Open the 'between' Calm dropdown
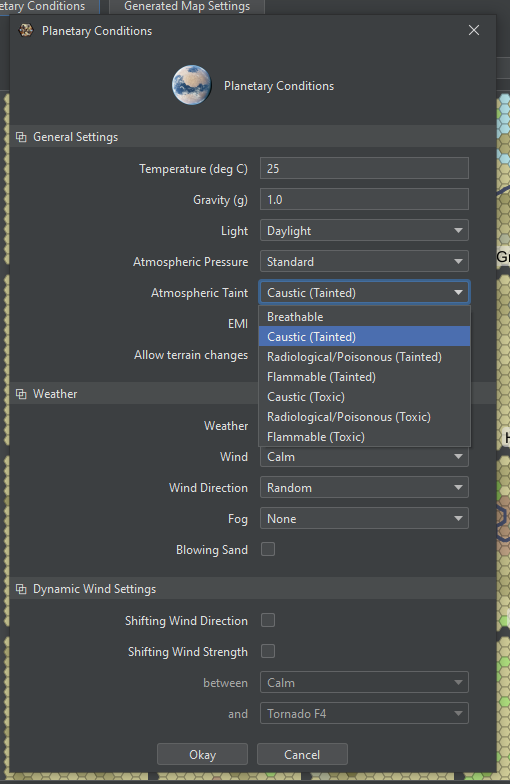 click(x=364, y=682)
